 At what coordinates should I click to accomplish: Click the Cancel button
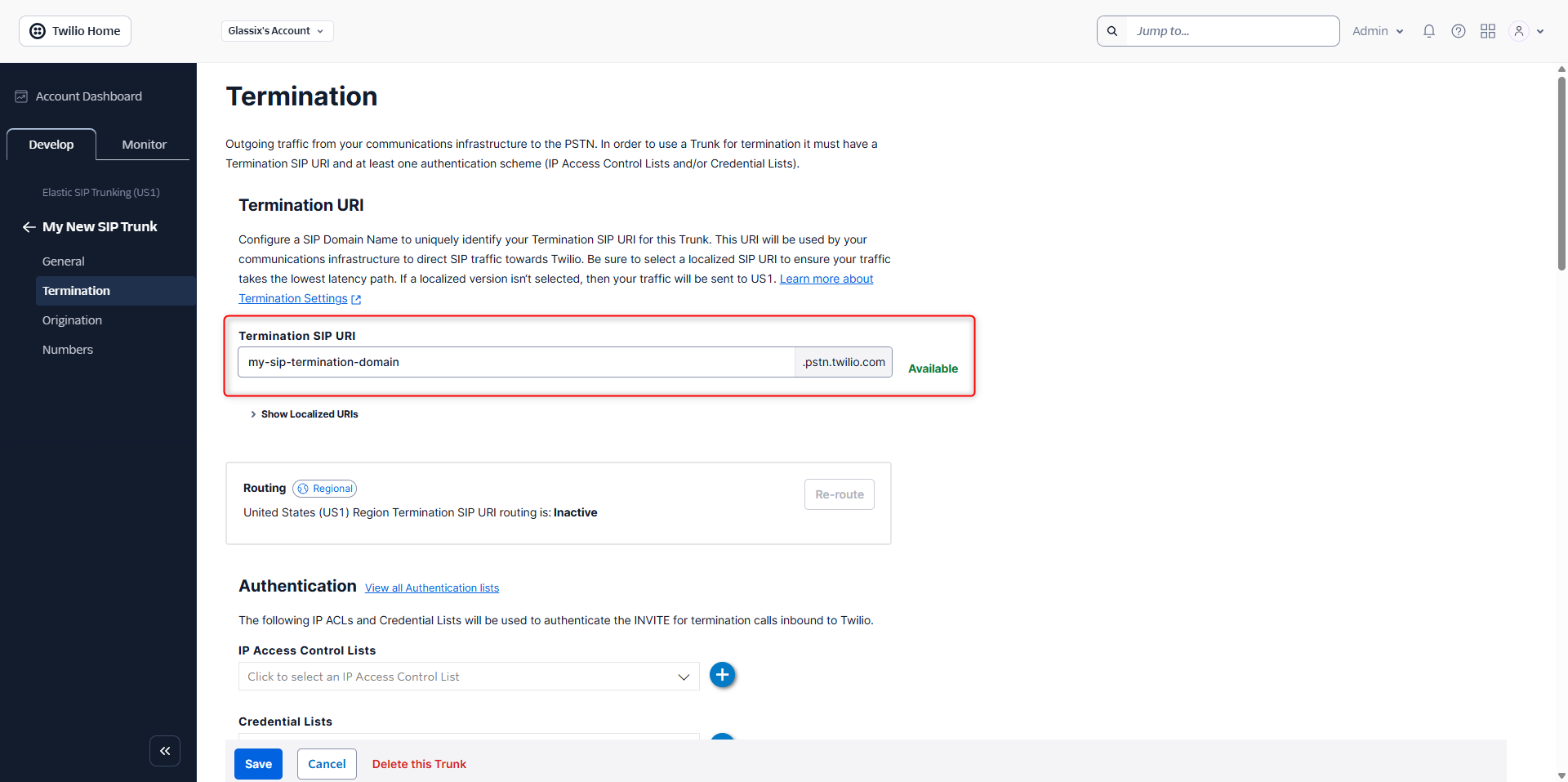[x=327, y=764]
